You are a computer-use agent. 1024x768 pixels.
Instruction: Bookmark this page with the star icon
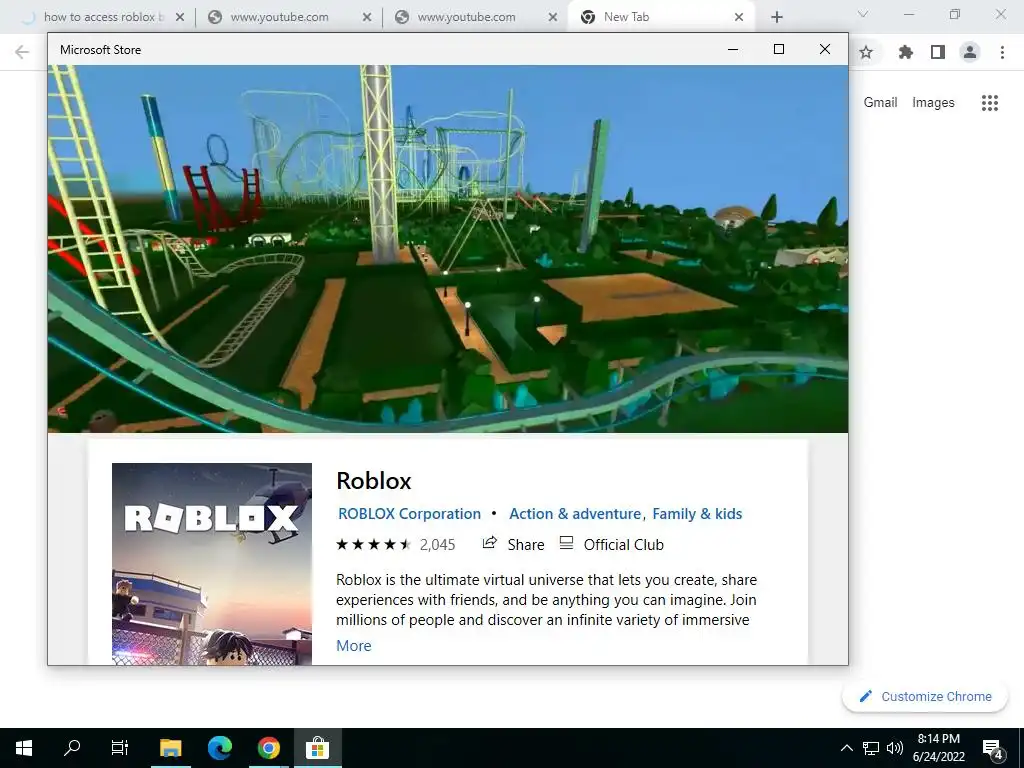pos(866,52)
